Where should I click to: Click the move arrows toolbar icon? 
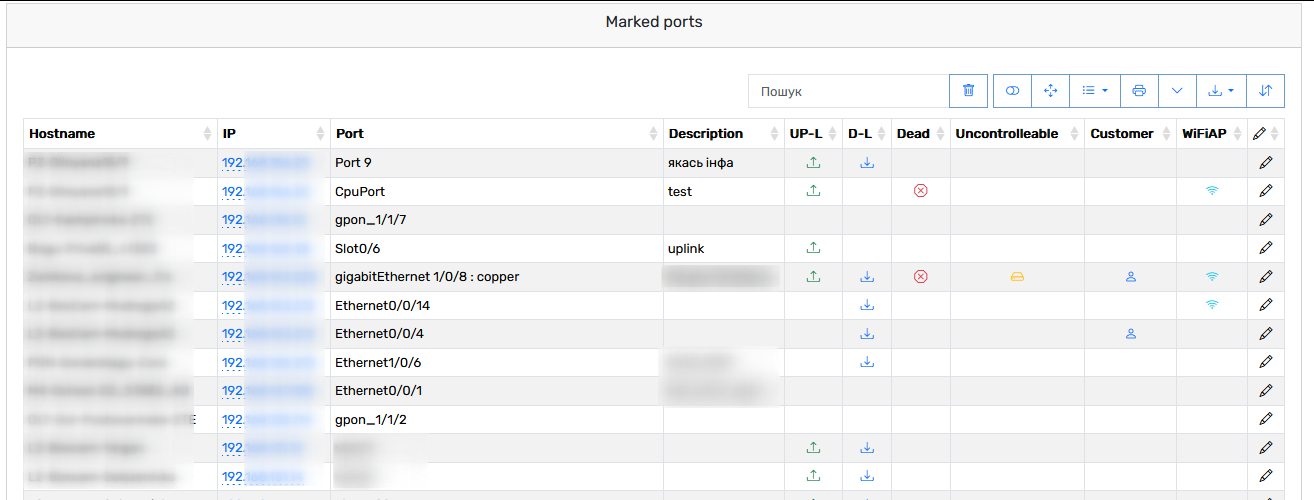[1051, 91]
